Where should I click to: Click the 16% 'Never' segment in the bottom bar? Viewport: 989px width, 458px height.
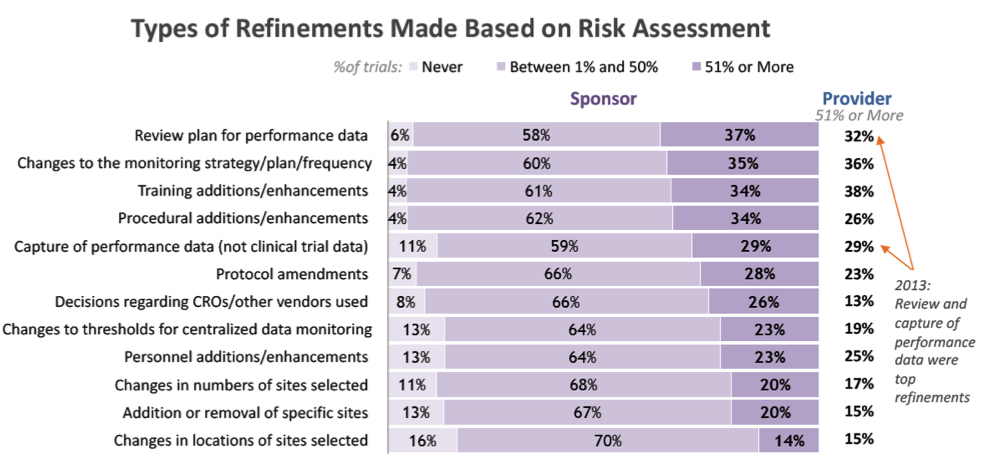click(422, 440)
